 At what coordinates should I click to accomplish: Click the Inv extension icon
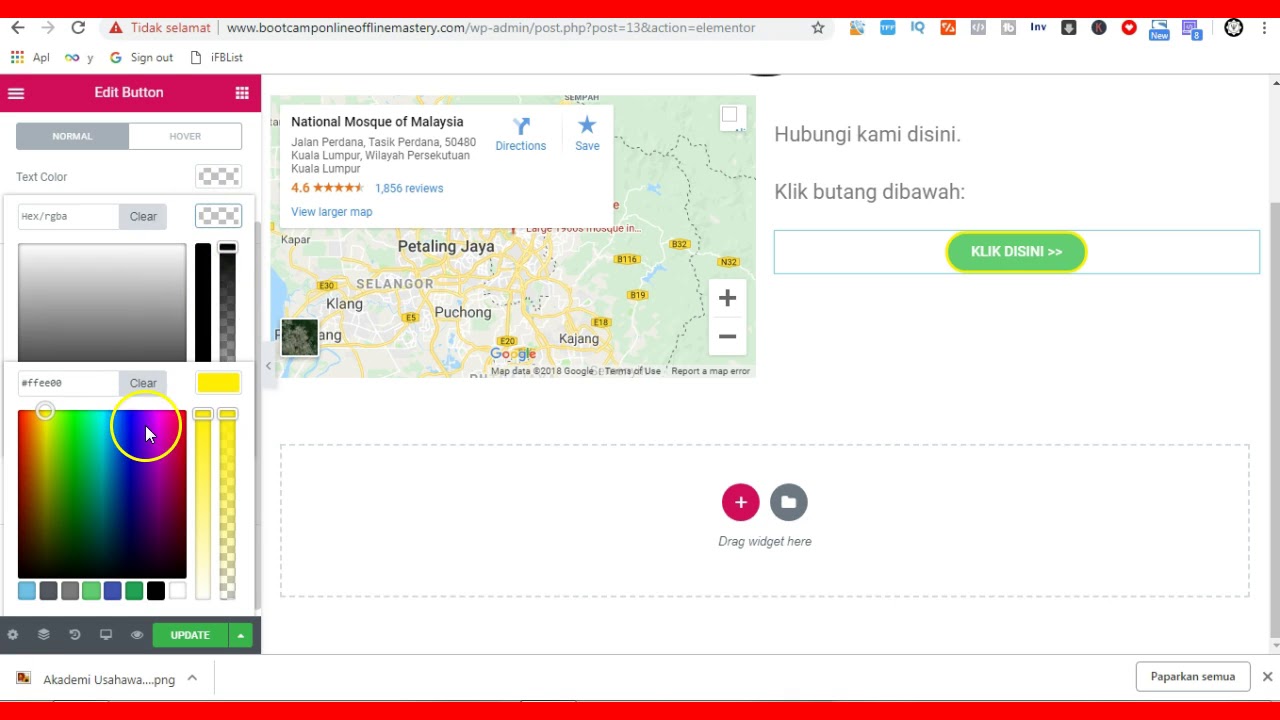click(1038, 28)
